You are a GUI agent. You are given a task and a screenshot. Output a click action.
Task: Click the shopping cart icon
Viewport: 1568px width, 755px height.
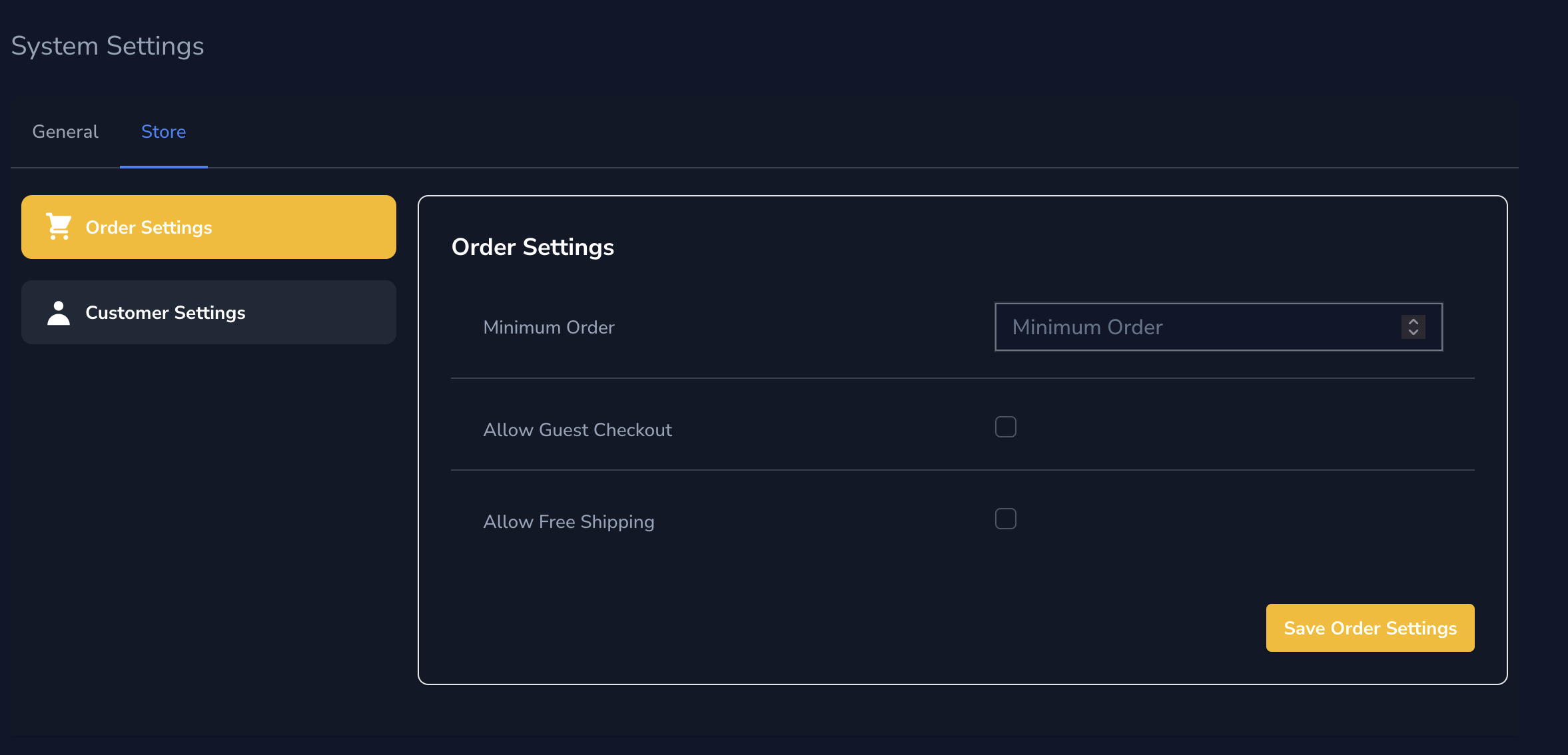click(59, 226)
